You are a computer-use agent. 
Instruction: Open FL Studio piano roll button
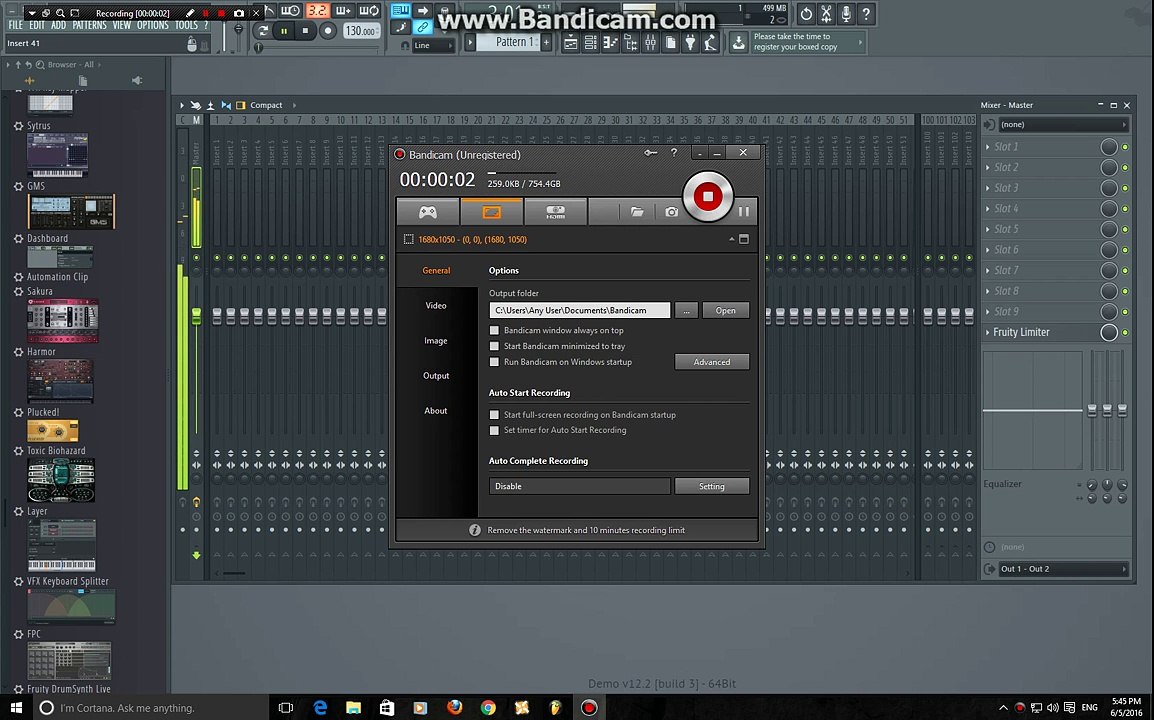(610, 43)
